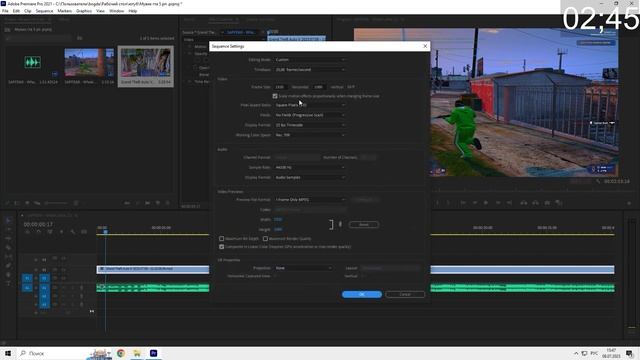Click Go to In in Program monitor
The image size is (640, 360).
pyautogui.click(x=463, y=203)
